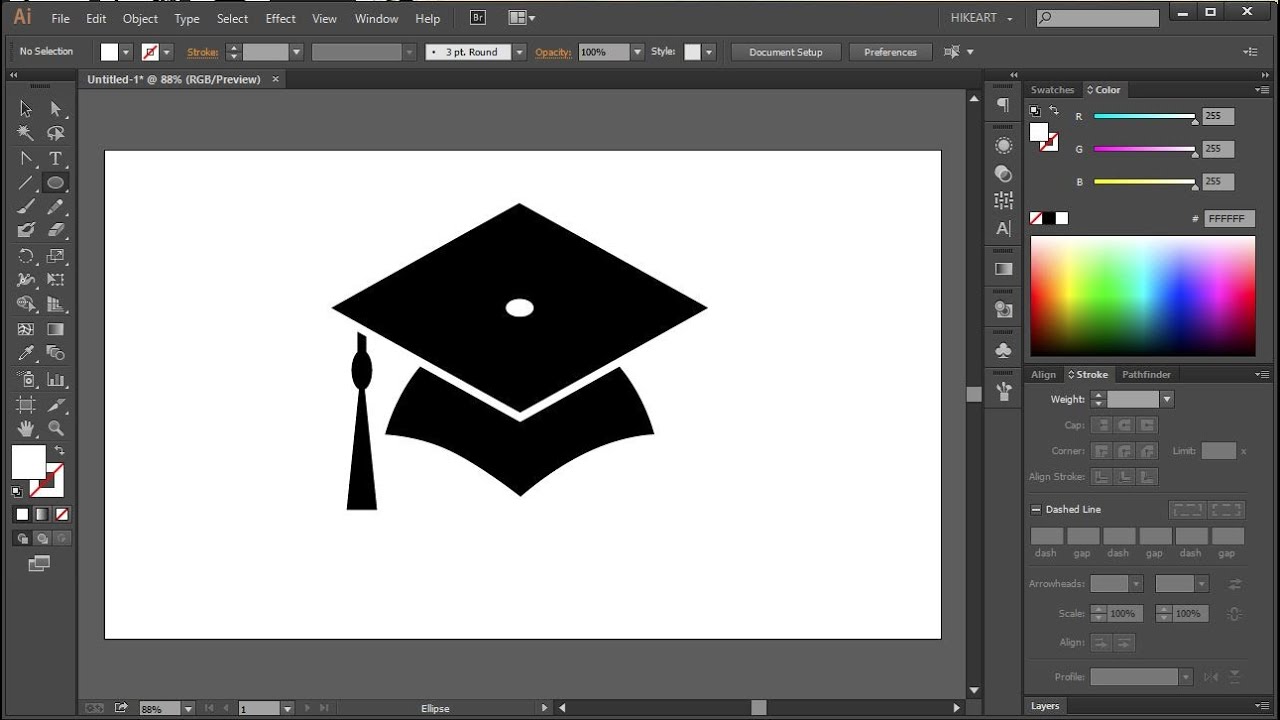
Task: Reset default fill and stroke in toolbox
Action: tap(17, 491)
